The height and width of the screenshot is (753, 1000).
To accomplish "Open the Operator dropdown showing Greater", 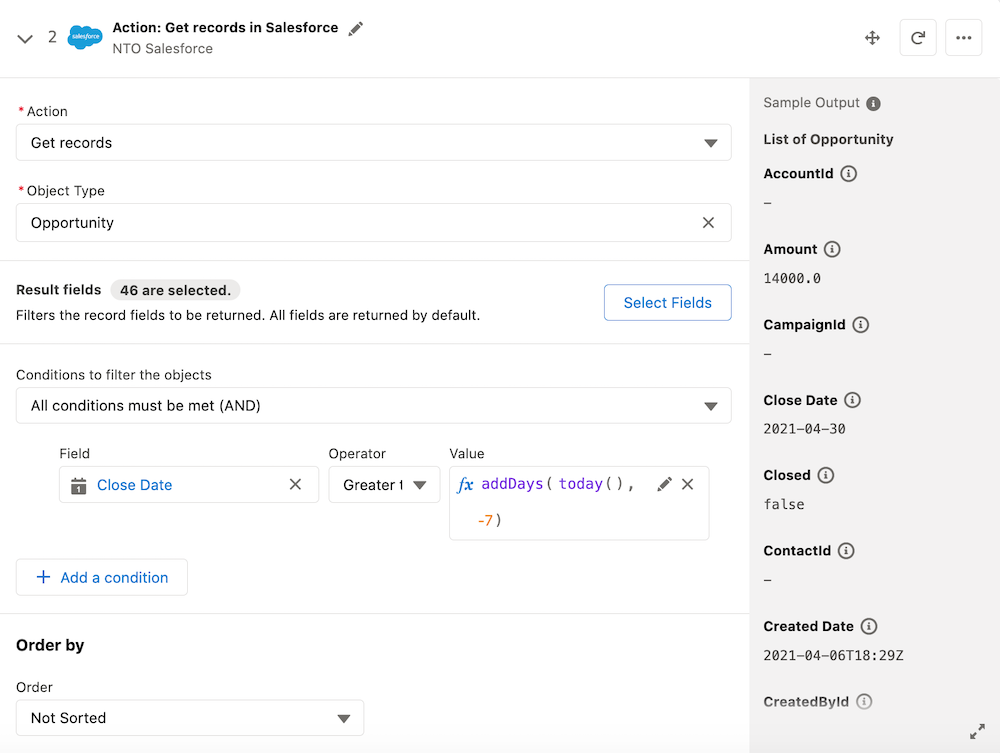I will (x=384, y=485).
